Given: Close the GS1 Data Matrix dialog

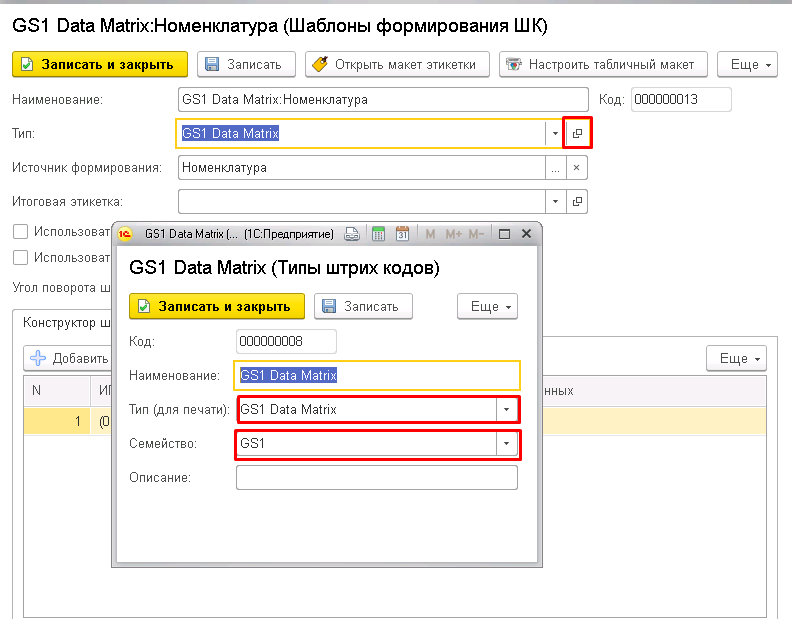Looking at the screenshot, I should pos(526,233).
